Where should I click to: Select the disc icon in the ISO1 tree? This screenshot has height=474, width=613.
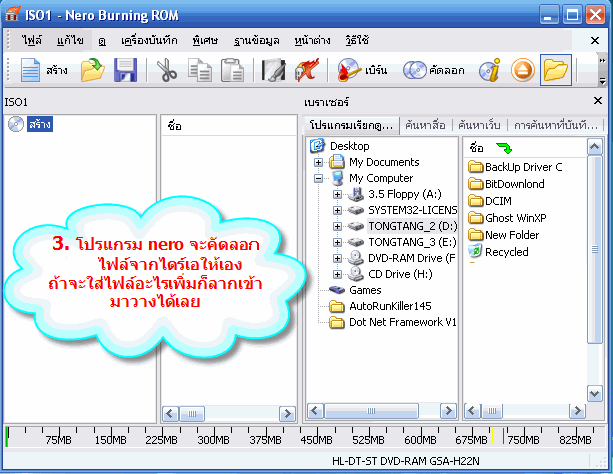(16, 124)
